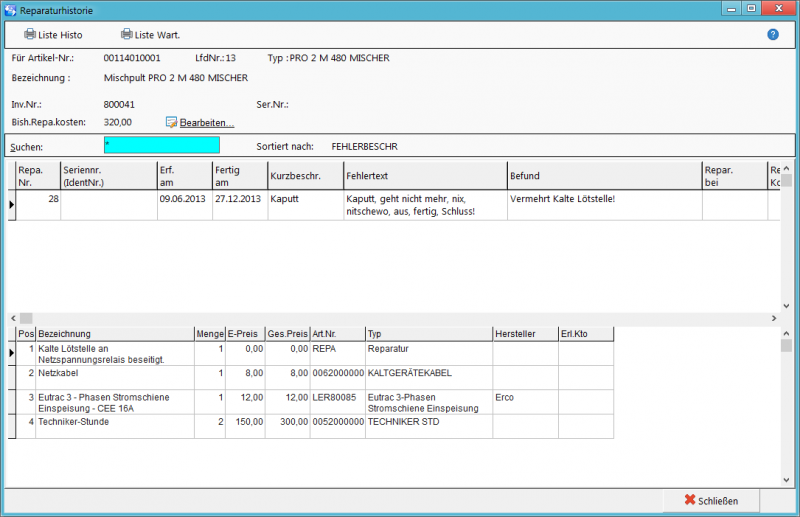Sort by the Befund column header
This screenshot has height=517, width=800.
[605, 176]
